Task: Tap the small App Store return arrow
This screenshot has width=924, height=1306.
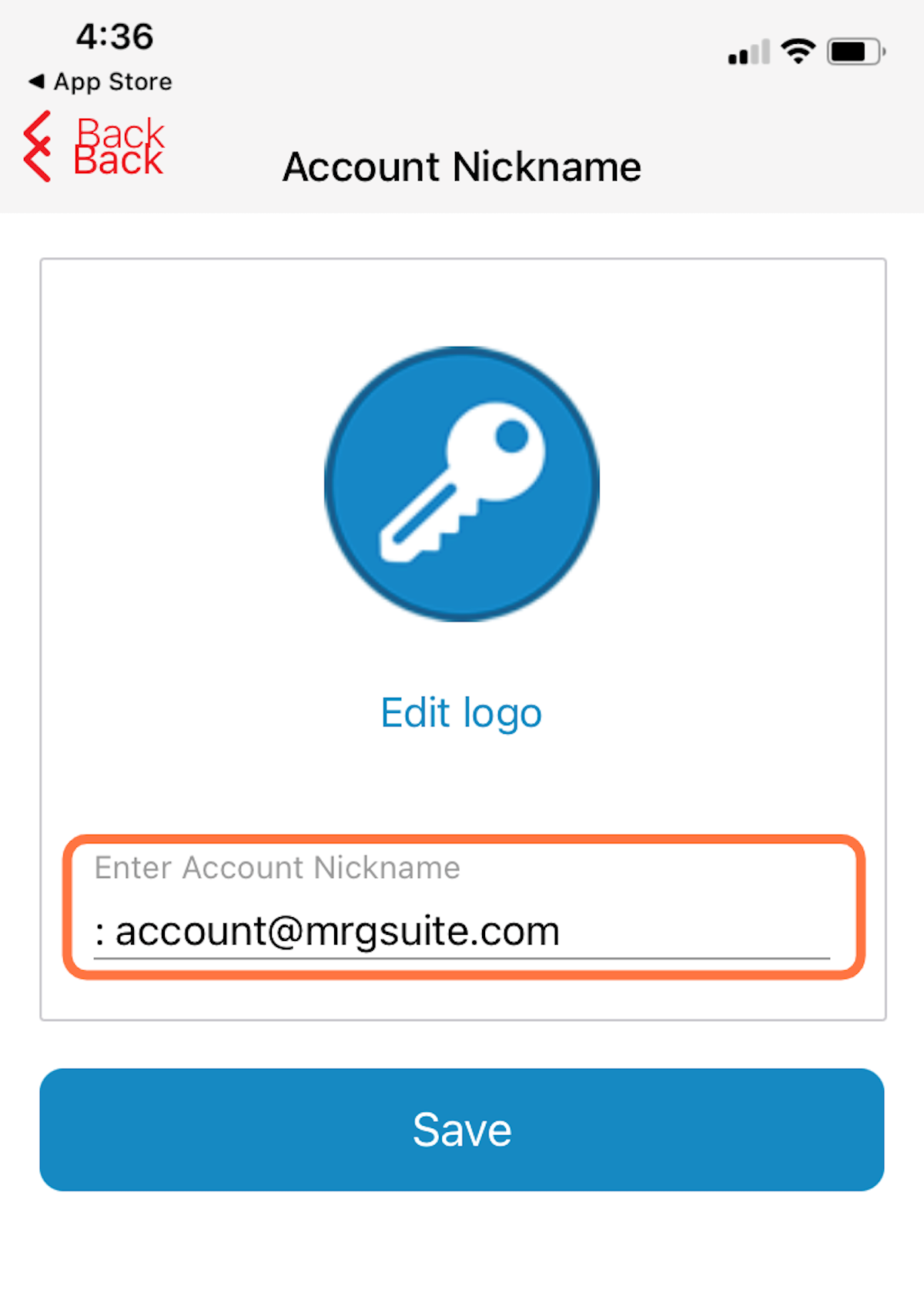Action: 36,81
